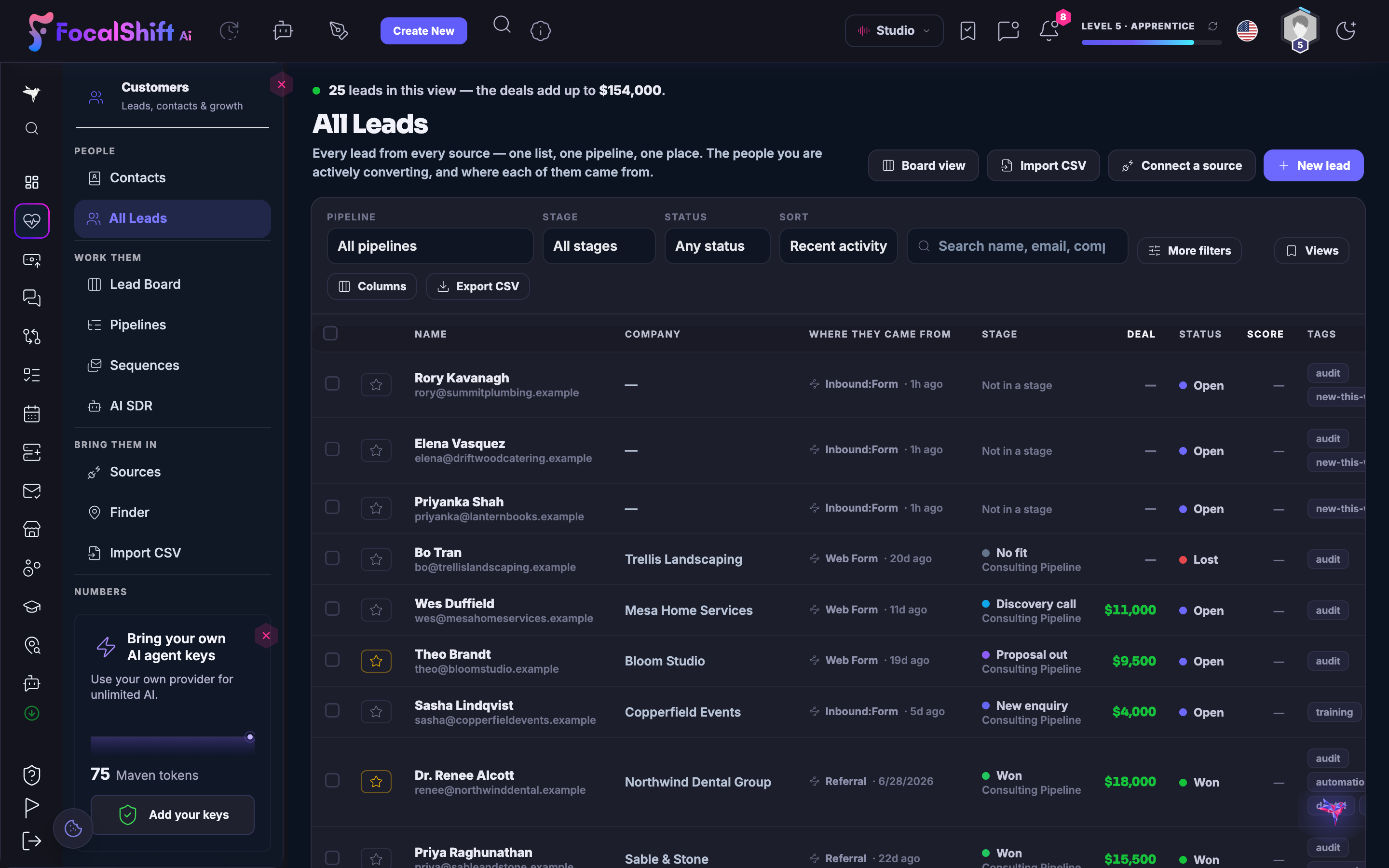
Task: Click the US flag language icon
Action: [x=1247, y=31]
